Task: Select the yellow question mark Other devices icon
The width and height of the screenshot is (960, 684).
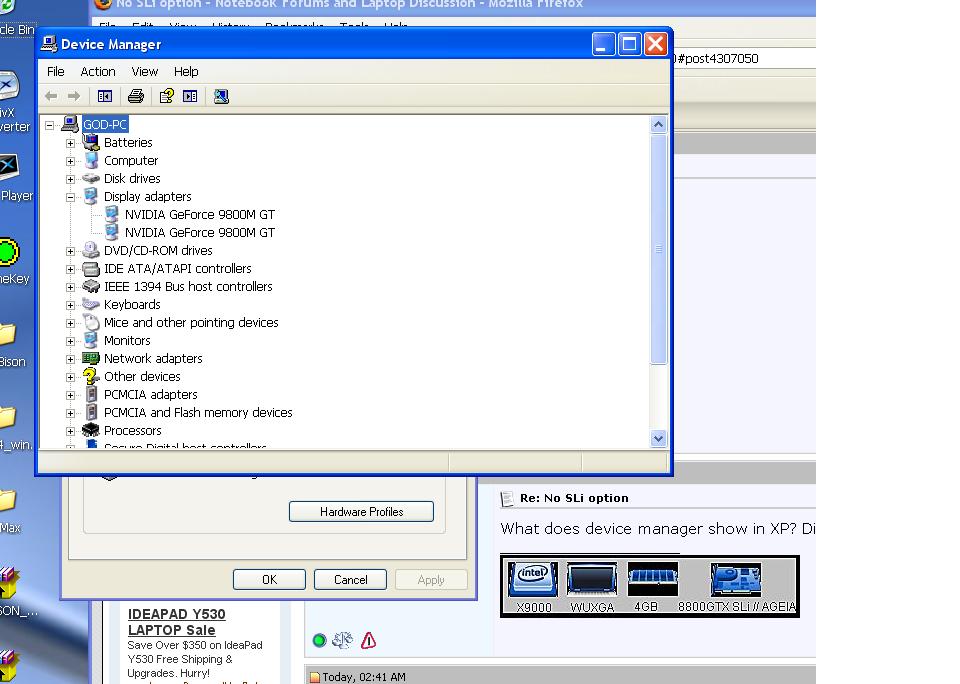Action: [91, 376]
